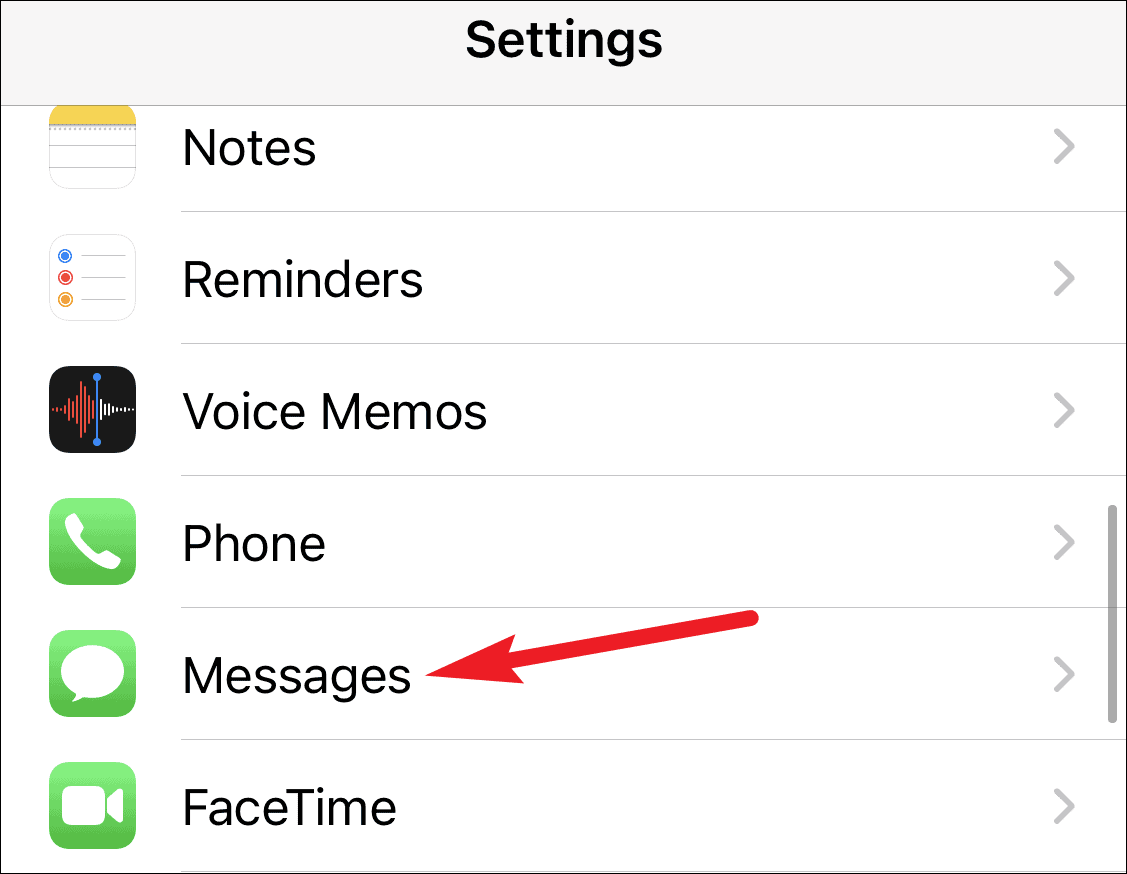Click the chevron in the Messages row
The height and width of the screenshot is (874, 1127).
pyautogui.click(x=1064, y=674)
